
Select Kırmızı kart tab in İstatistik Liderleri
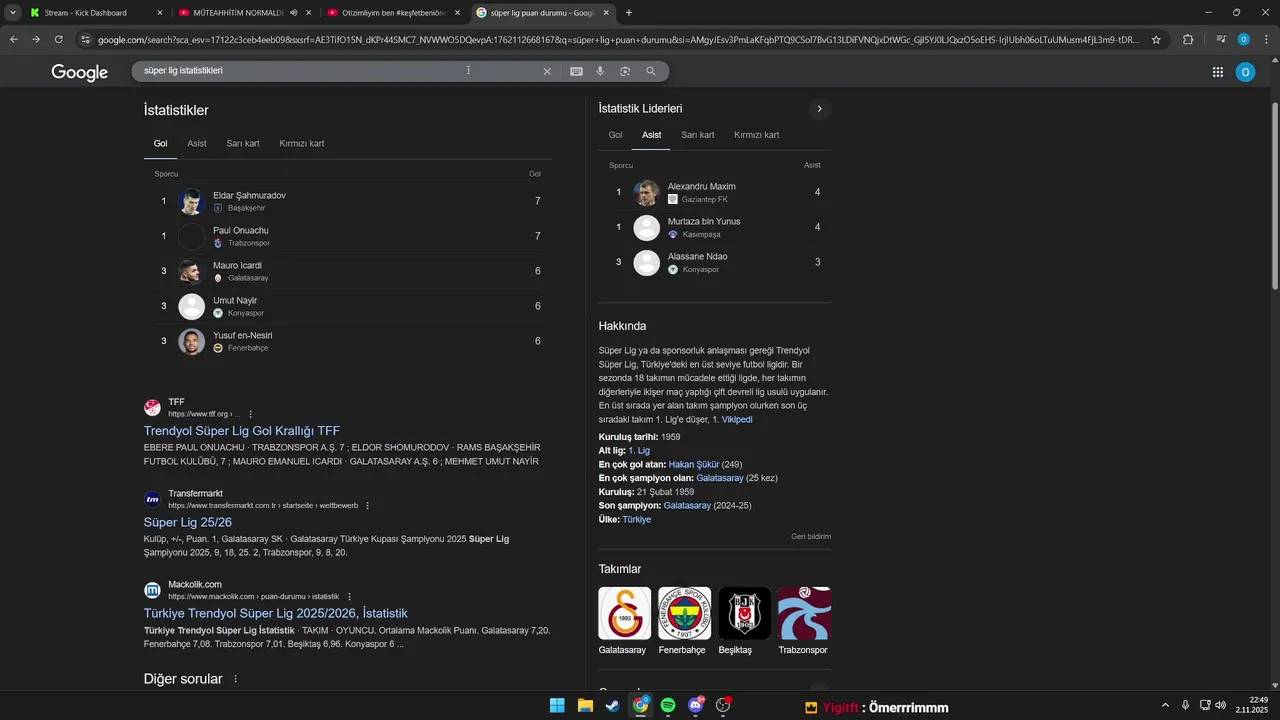(x=757, y=135)
